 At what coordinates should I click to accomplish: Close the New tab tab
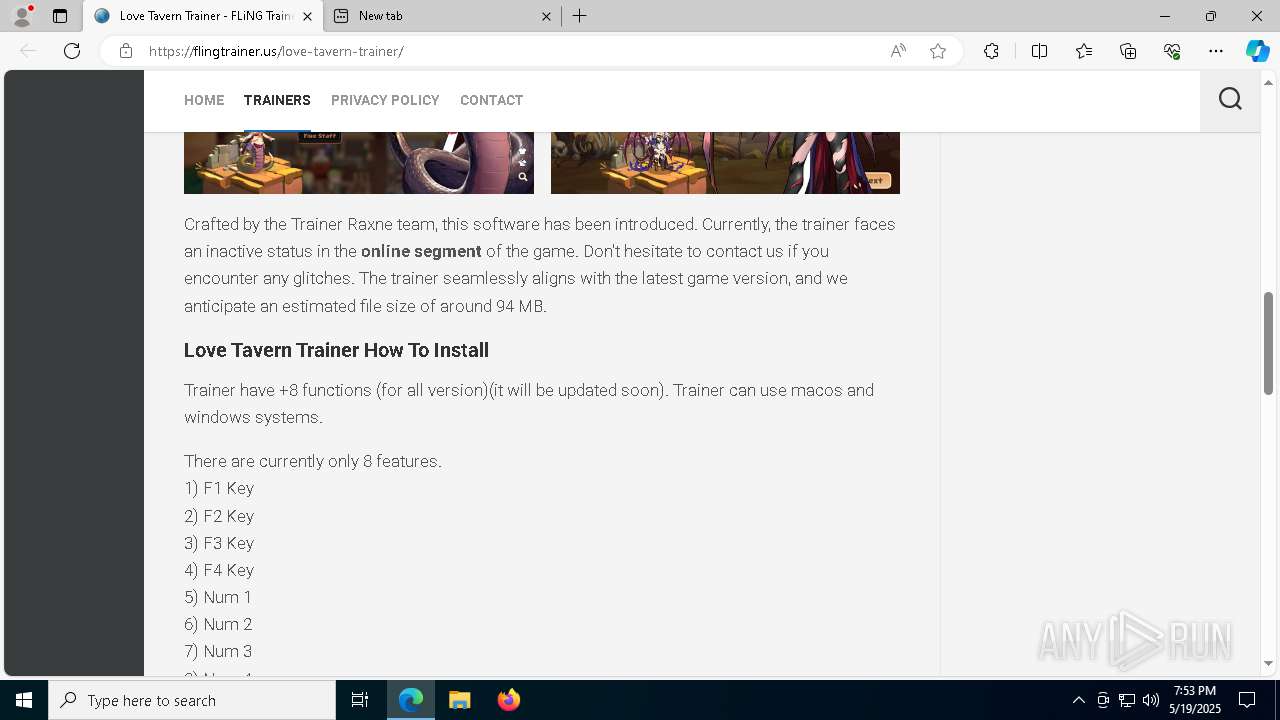546,16
